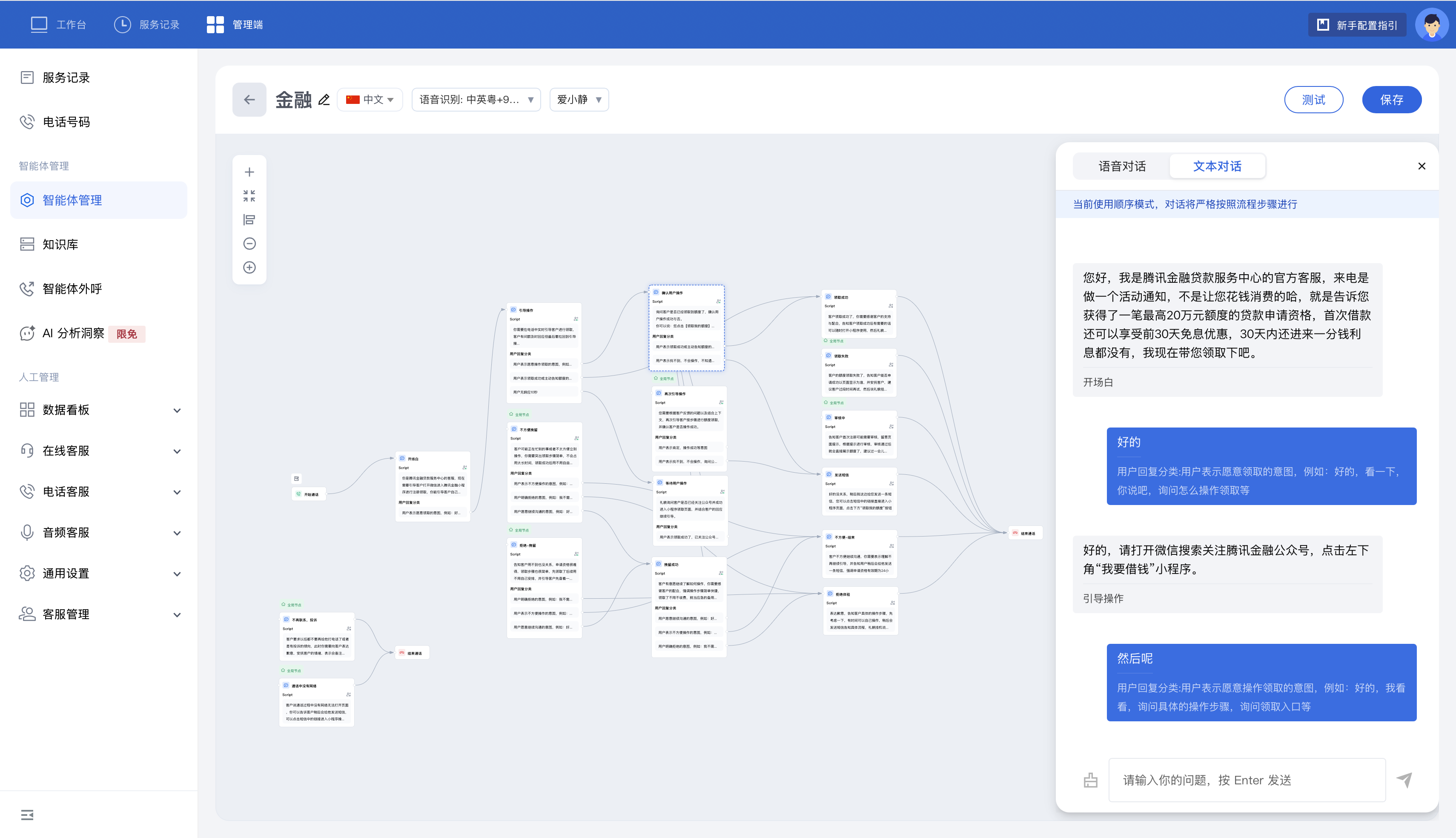The width and height of the screenshot is (1456, 838).
Task: Click the back arrow next to 金融
Action: point(249,100)
